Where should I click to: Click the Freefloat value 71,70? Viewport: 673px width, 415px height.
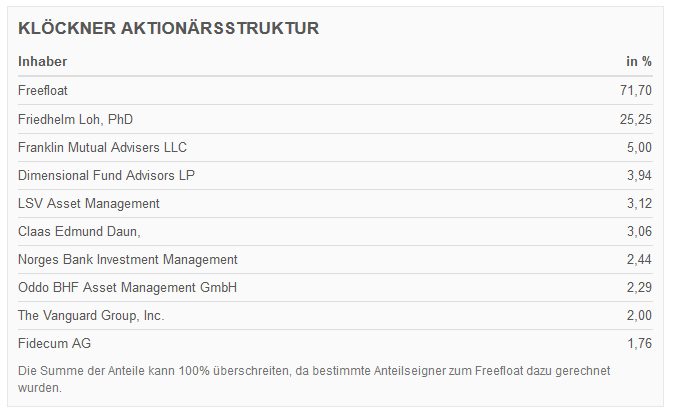[x=636, y=91]
